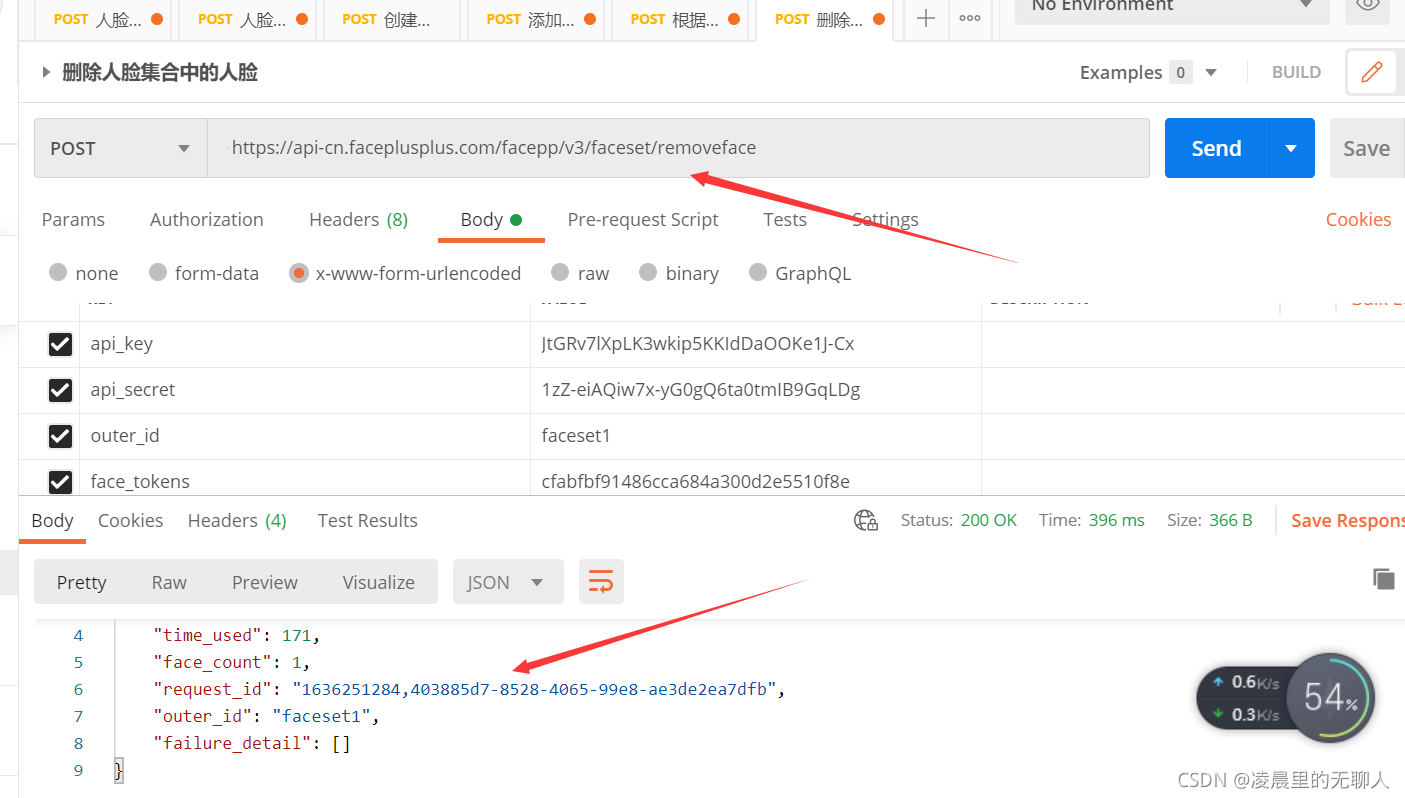Switch response view to Preview
Viewport: 1405px width, 798px height.
(265, 582)
